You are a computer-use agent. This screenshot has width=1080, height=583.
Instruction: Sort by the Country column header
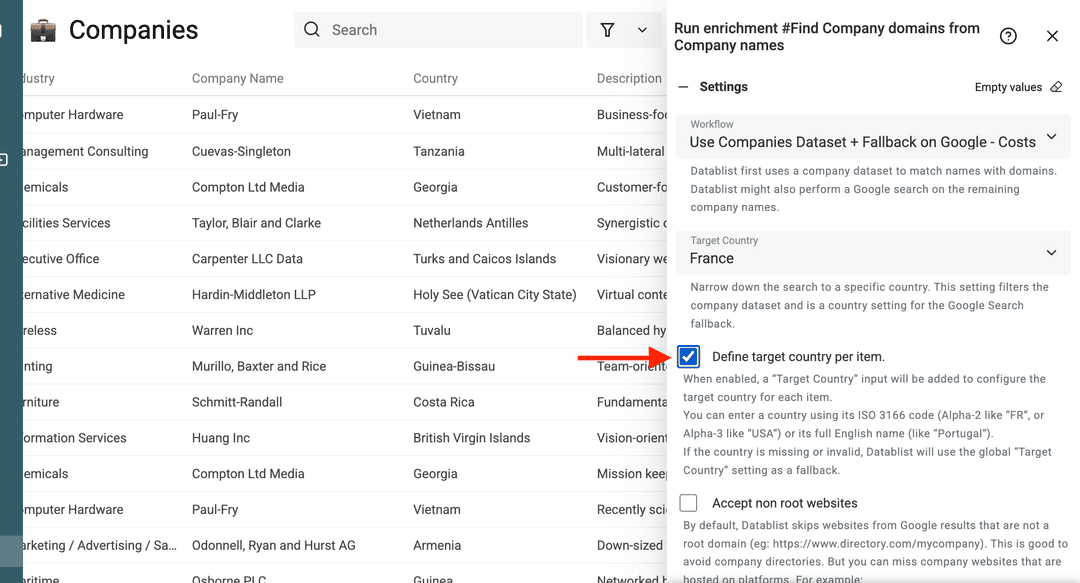coord(436,78)
